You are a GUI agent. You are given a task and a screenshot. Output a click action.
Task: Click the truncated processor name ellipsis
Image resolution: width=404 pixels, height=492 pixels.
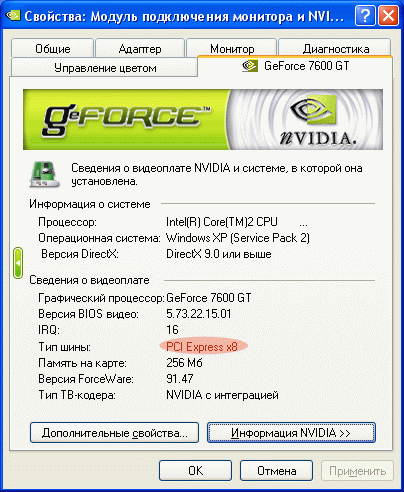303,223
